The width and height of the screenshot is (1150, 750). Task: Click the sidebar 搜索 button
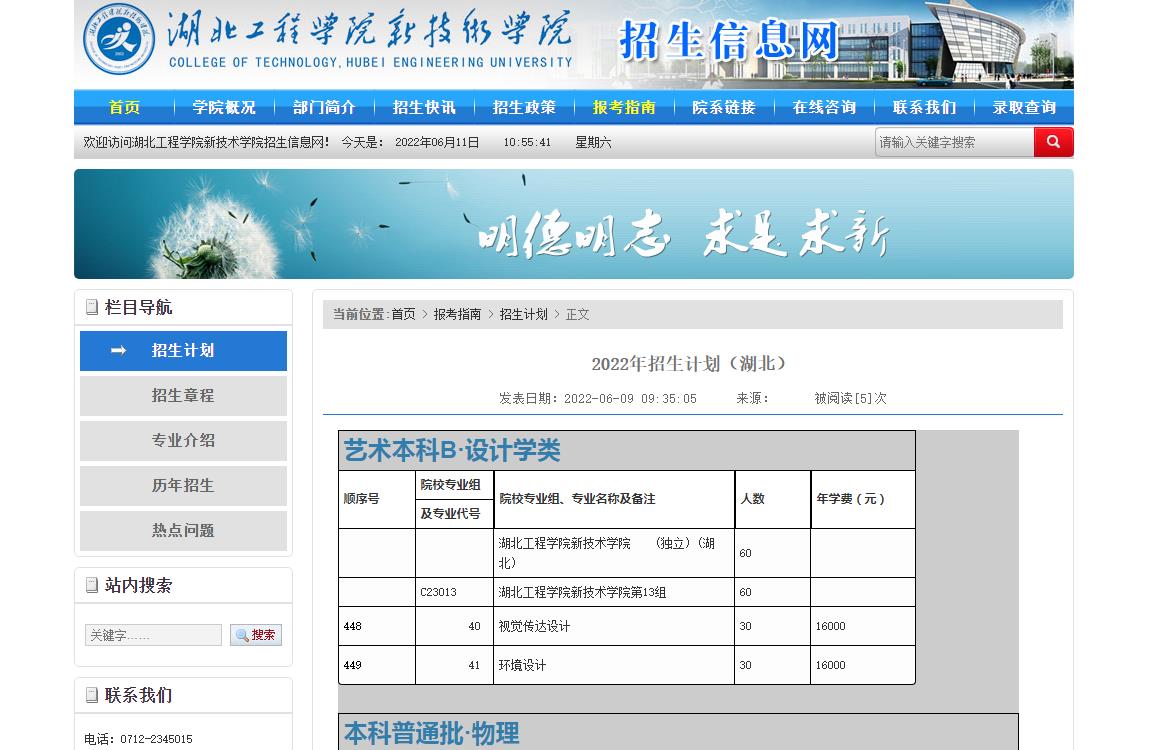click(256, 635)
